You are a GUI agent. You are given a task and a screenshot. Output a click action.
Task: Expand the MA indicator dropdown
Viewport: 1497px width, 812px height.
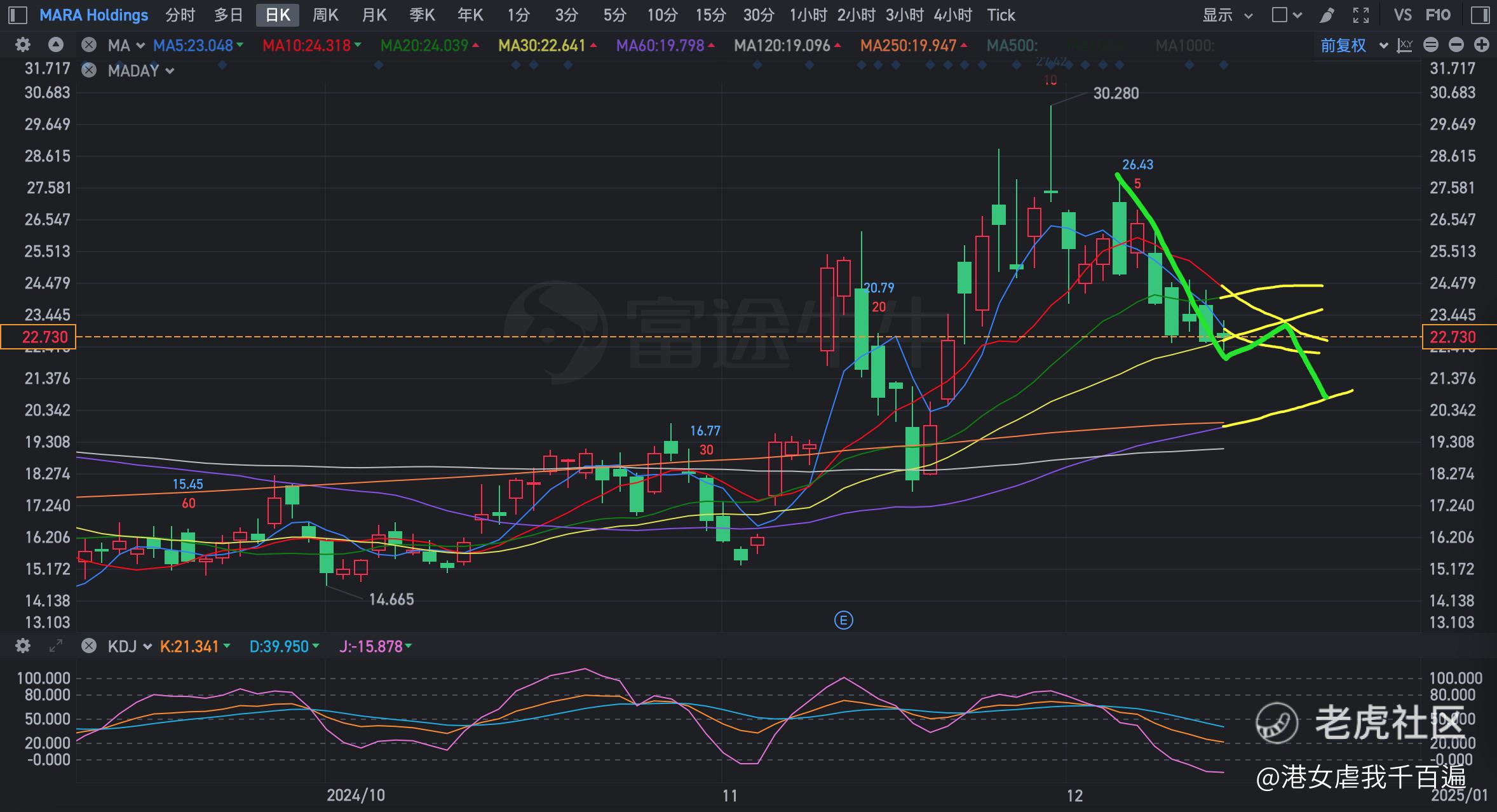[x=140, y=46]
